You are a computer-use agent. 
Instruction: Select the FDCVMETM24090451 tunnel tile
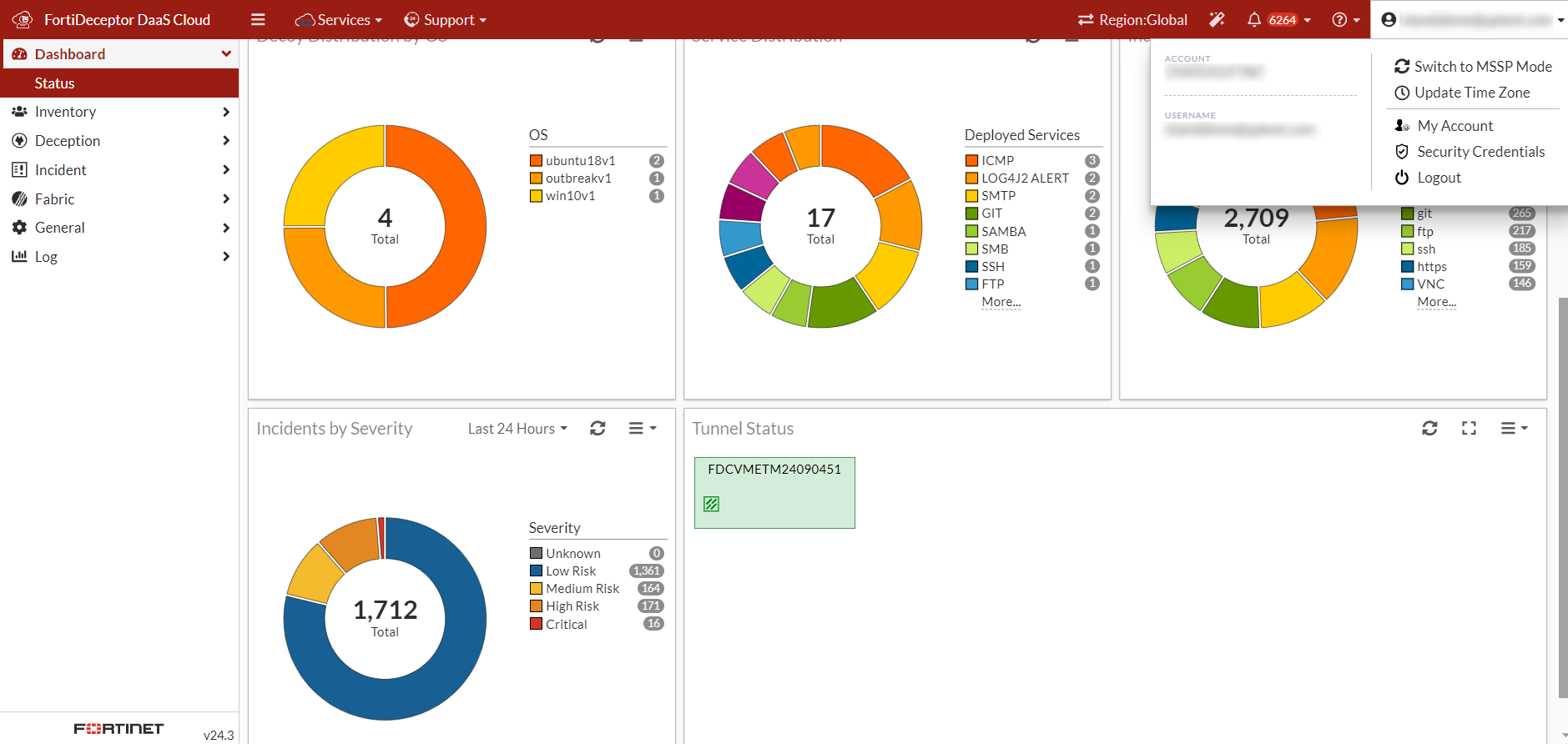774,492
